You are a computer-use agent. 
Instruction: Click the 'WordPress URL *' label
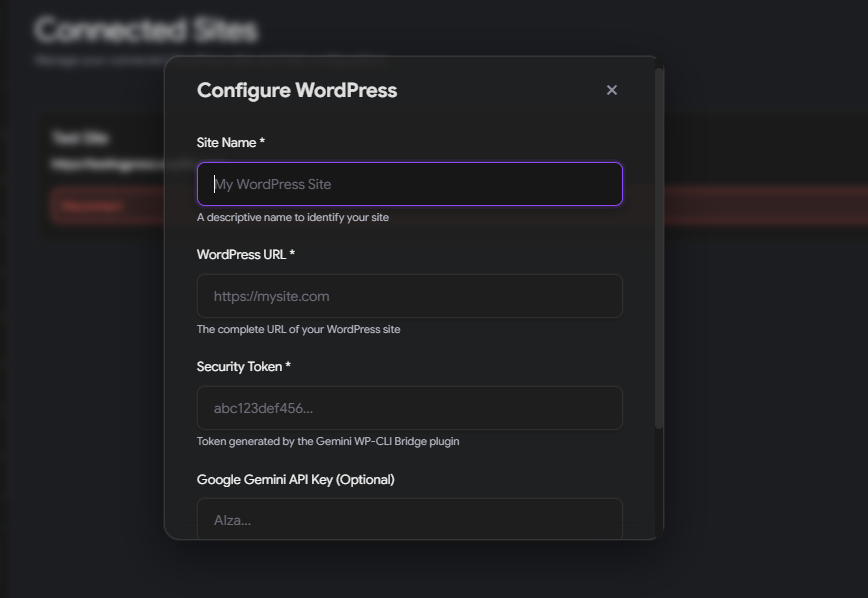point(246,255)
